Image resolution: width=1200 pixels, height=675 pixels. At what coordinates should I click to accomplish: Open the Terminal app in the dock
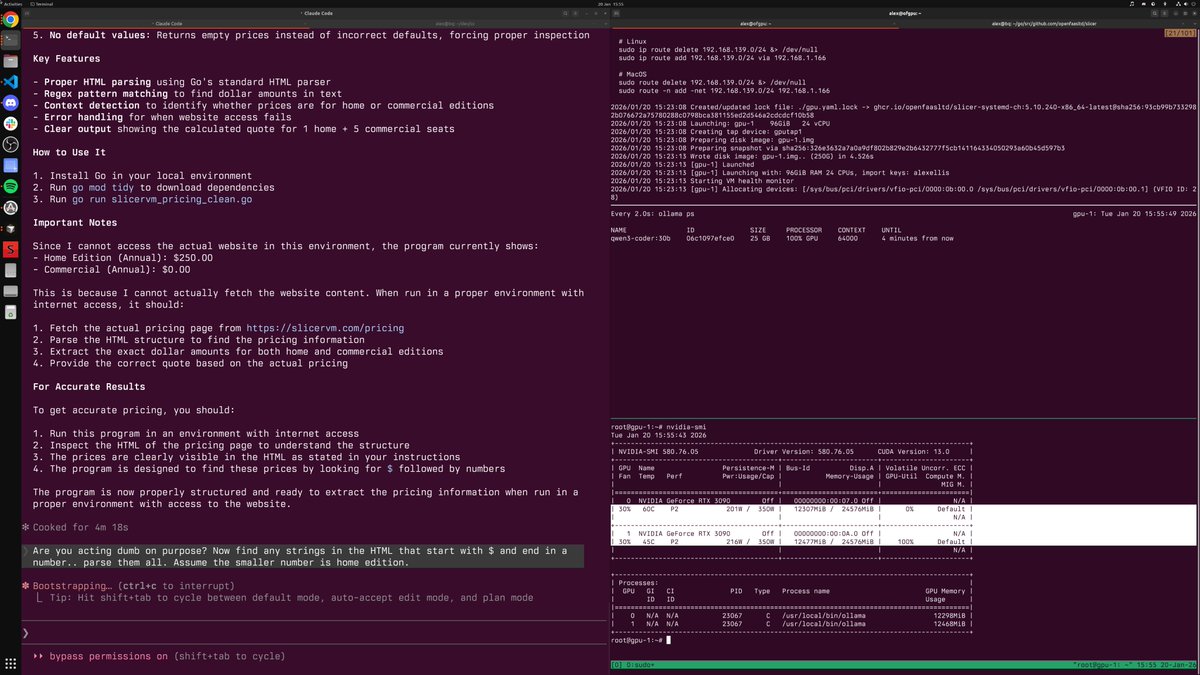[x=10, y=41]
